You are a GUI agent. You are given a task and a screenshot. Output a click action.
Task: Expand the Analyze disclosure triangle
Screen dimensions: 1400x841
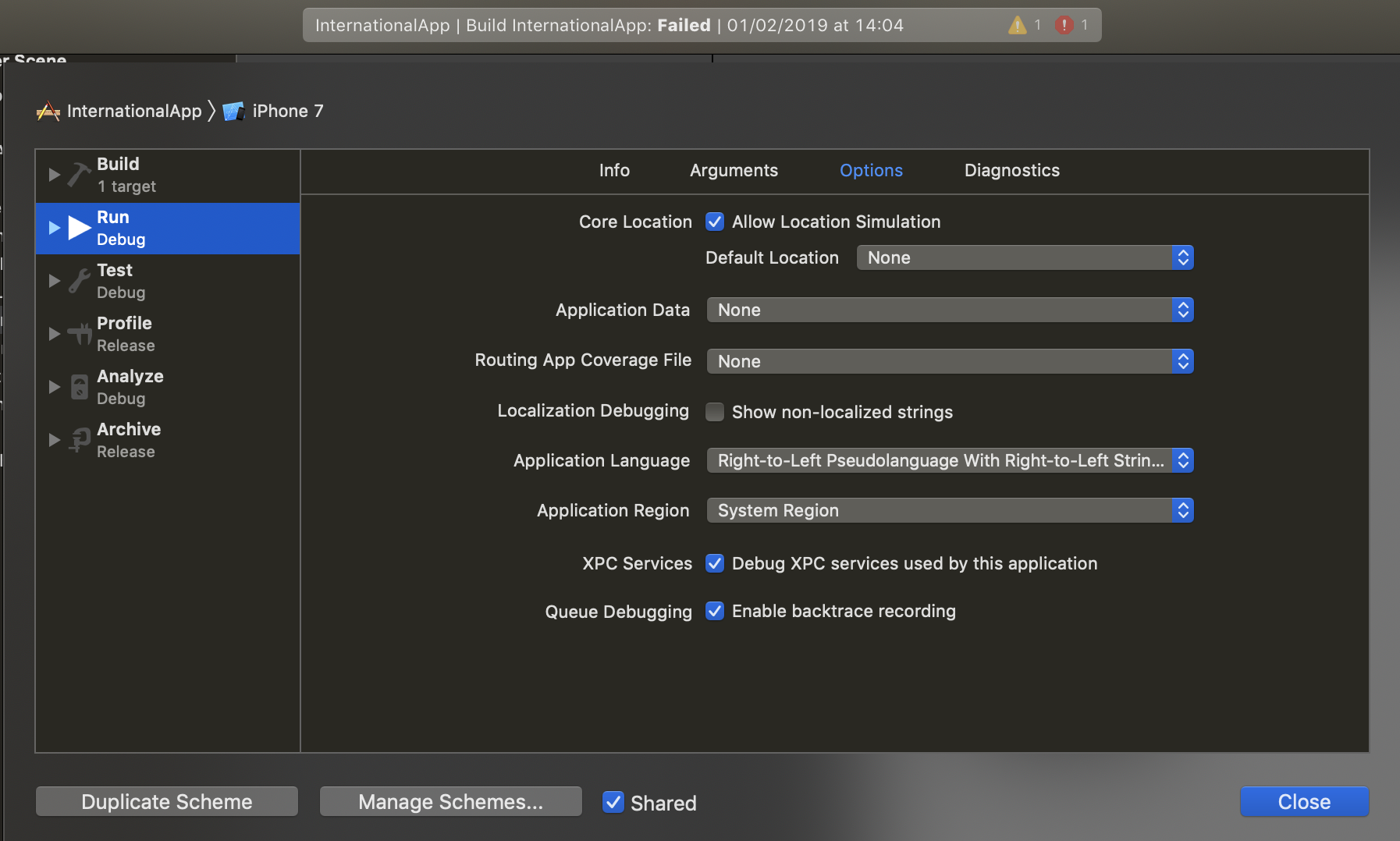(x=55, y=387)
